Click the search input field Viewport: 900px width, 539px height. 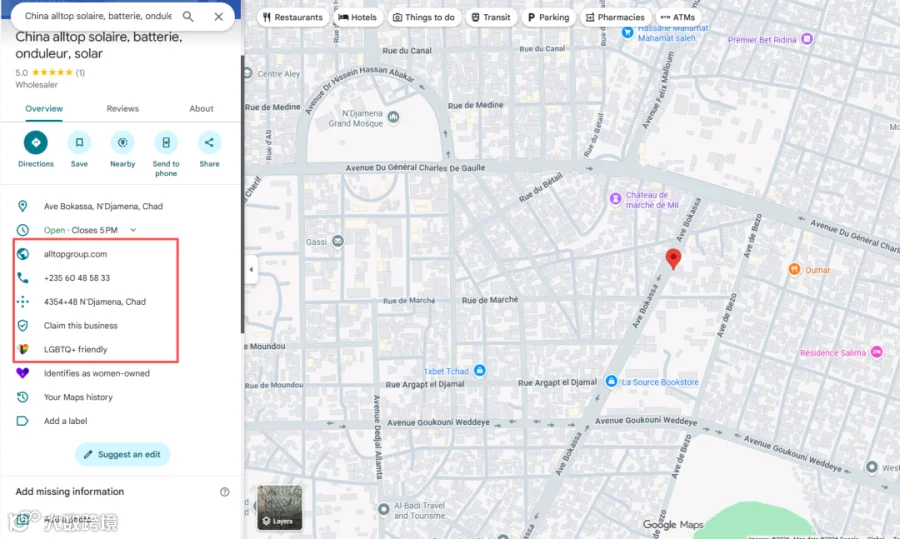(98, 16)
